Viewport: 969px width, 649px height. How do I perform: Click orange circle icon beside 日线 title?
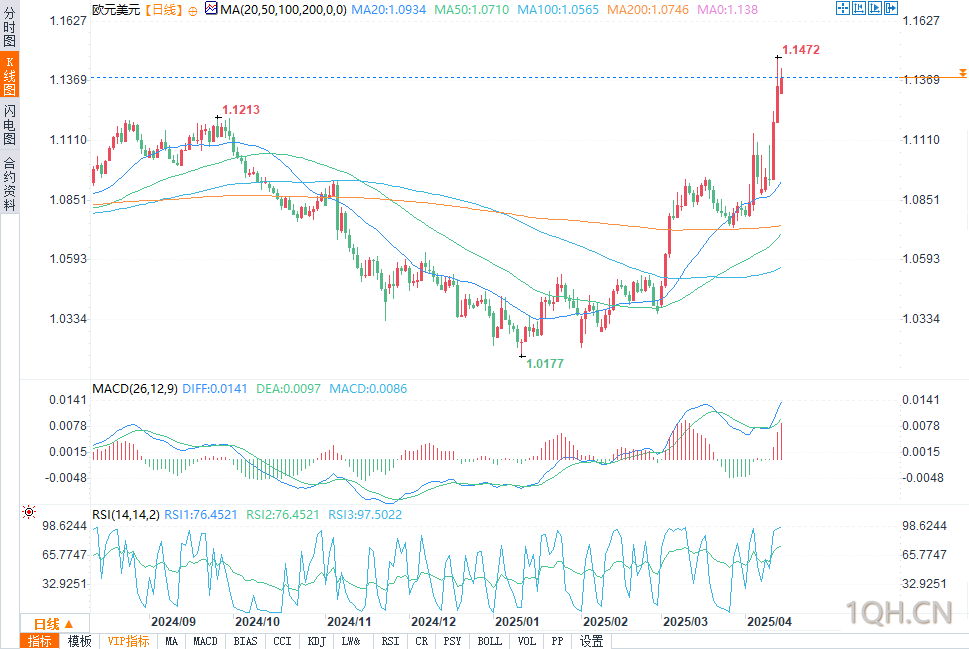(x=193, y=11)
